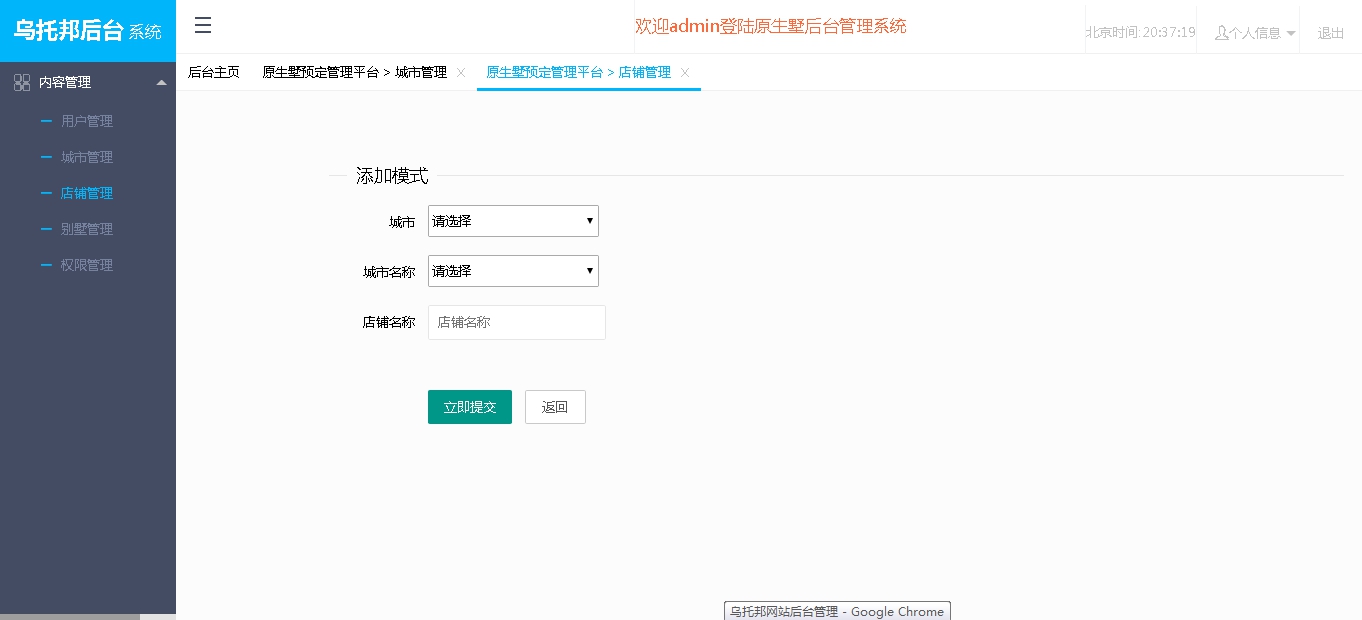Open 用户管理 in the sidebar
Screen dimensions: 1362x620
(x=87, y=121)
